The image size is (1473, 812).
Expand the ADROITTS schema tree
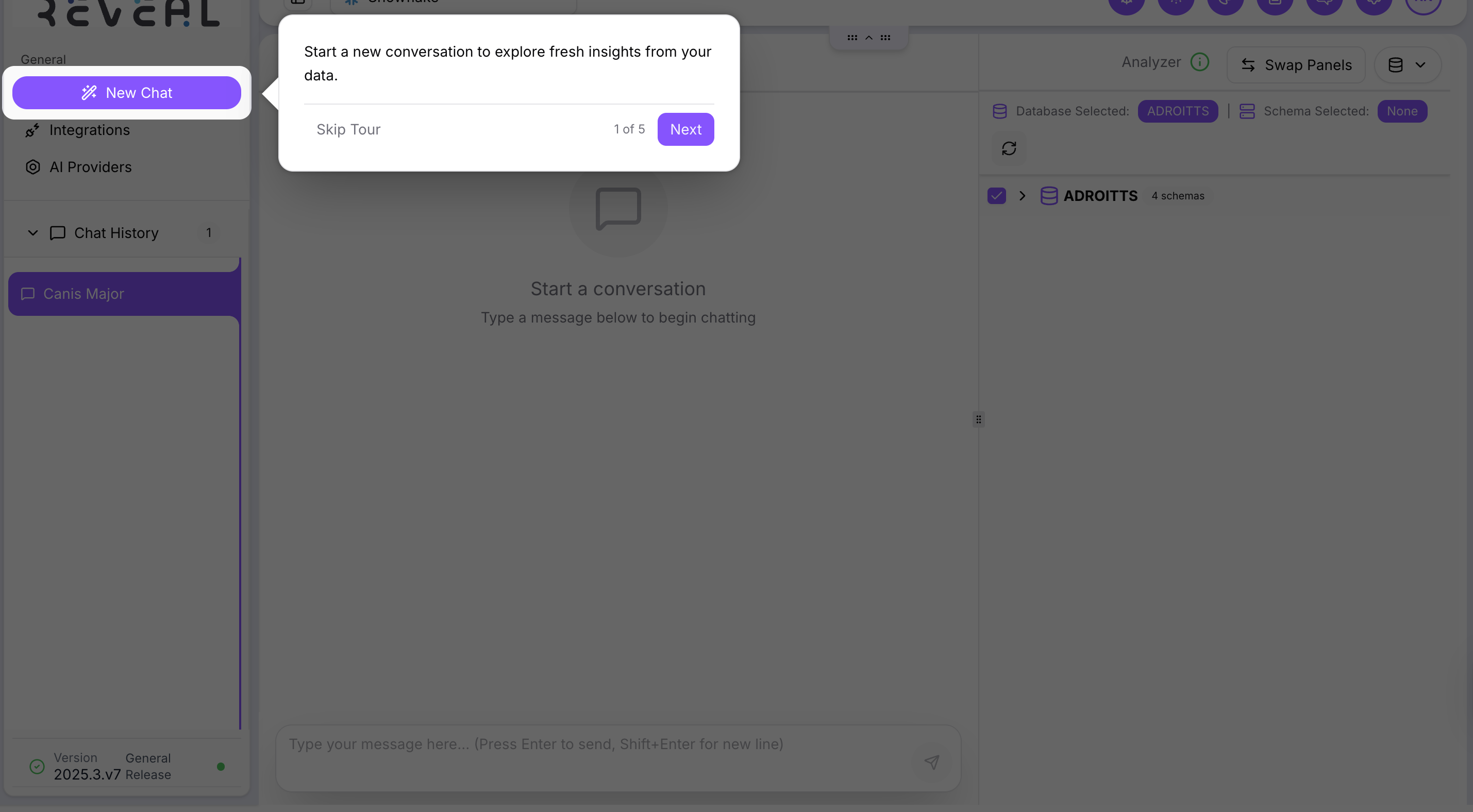coord(1023,196)
